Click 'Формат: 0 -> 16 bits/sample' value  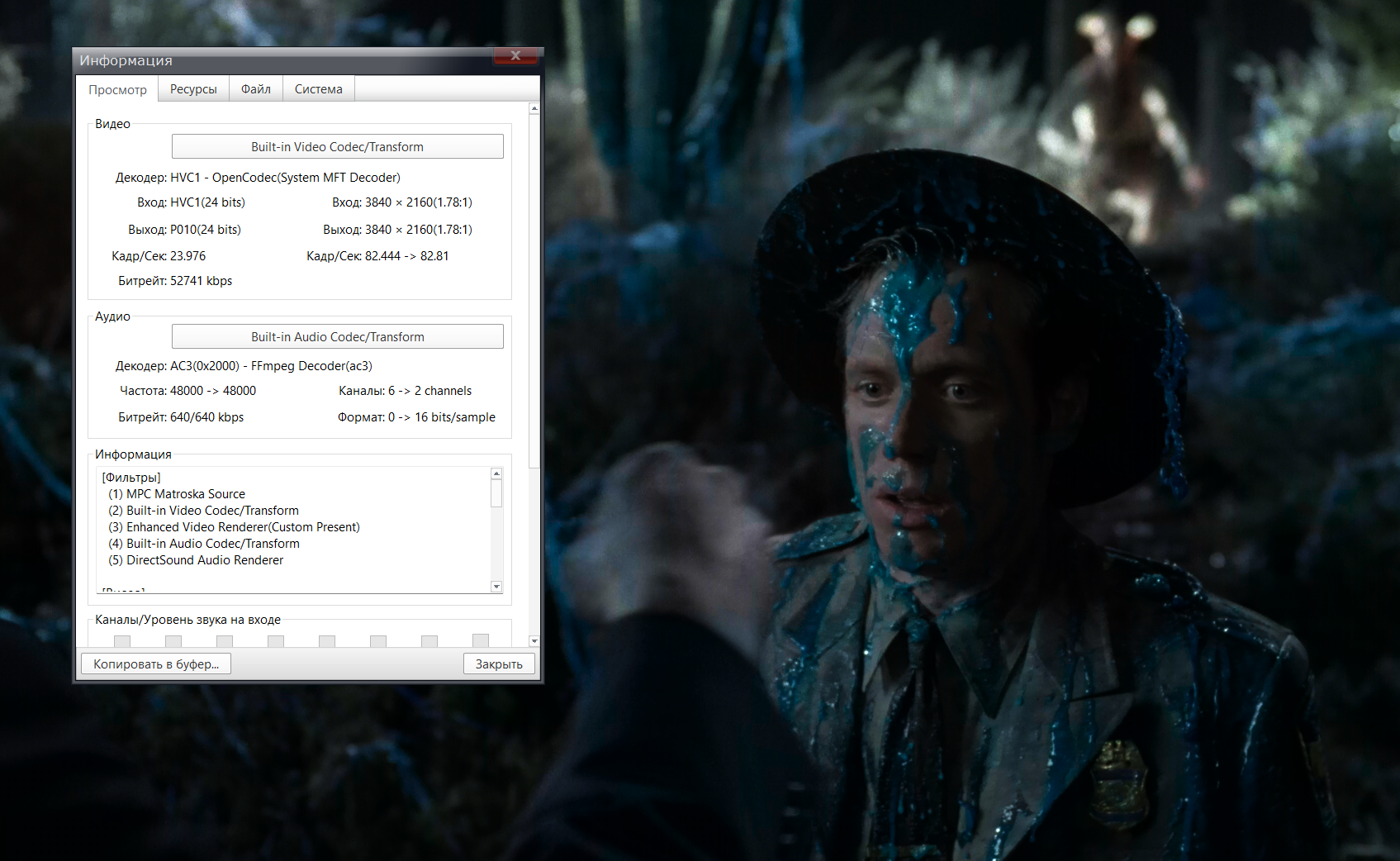click(x=416, y=417)
